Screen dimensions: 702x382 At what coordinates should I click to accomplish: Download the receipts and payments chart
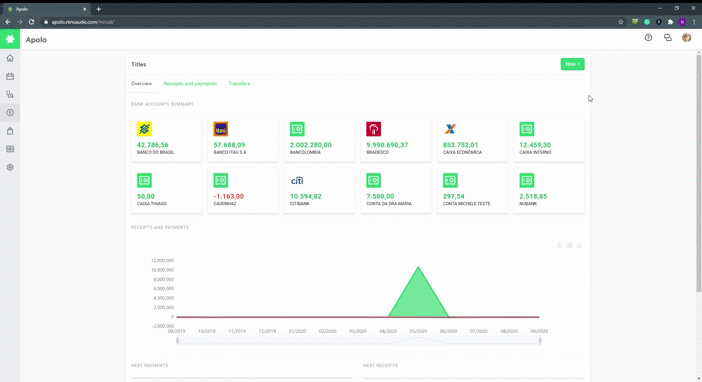pos(579,245)
